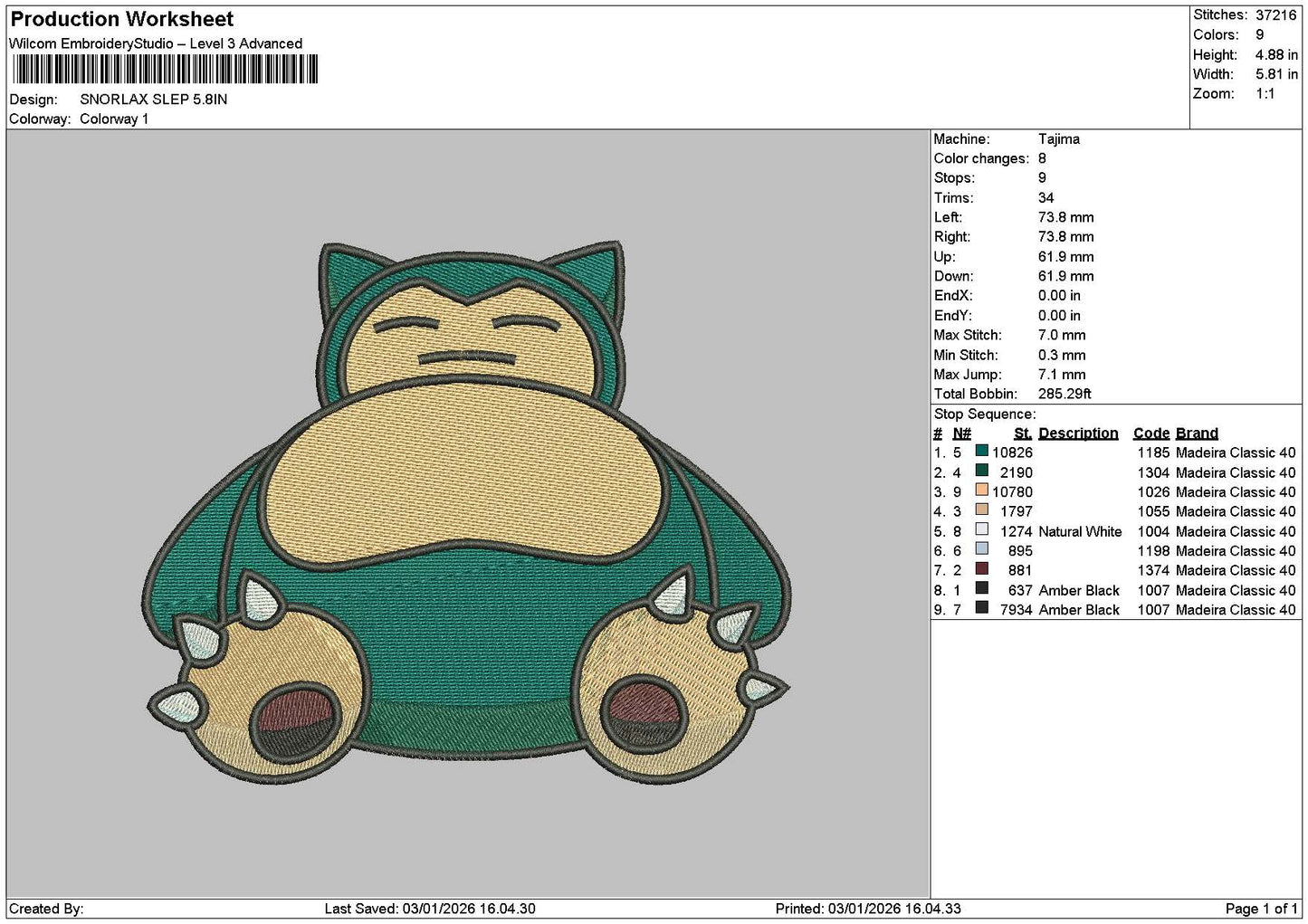Select the Amber Black swatch with 637 stitches

pyautogui.click(x=981, y=588)
